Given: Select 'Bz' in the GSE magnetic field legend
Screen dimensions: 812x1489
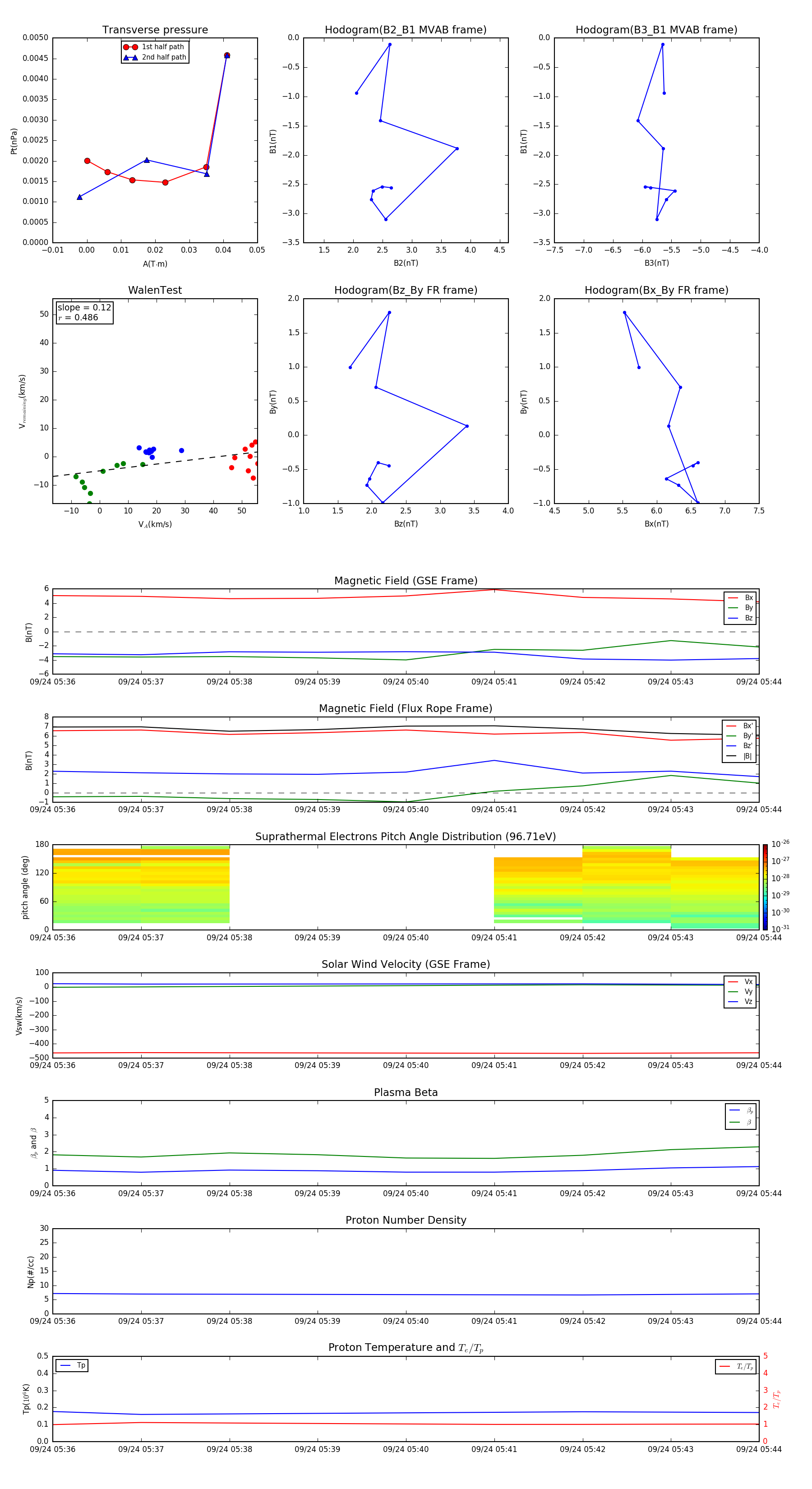Looking at the screenshot, I should [741, 618].
